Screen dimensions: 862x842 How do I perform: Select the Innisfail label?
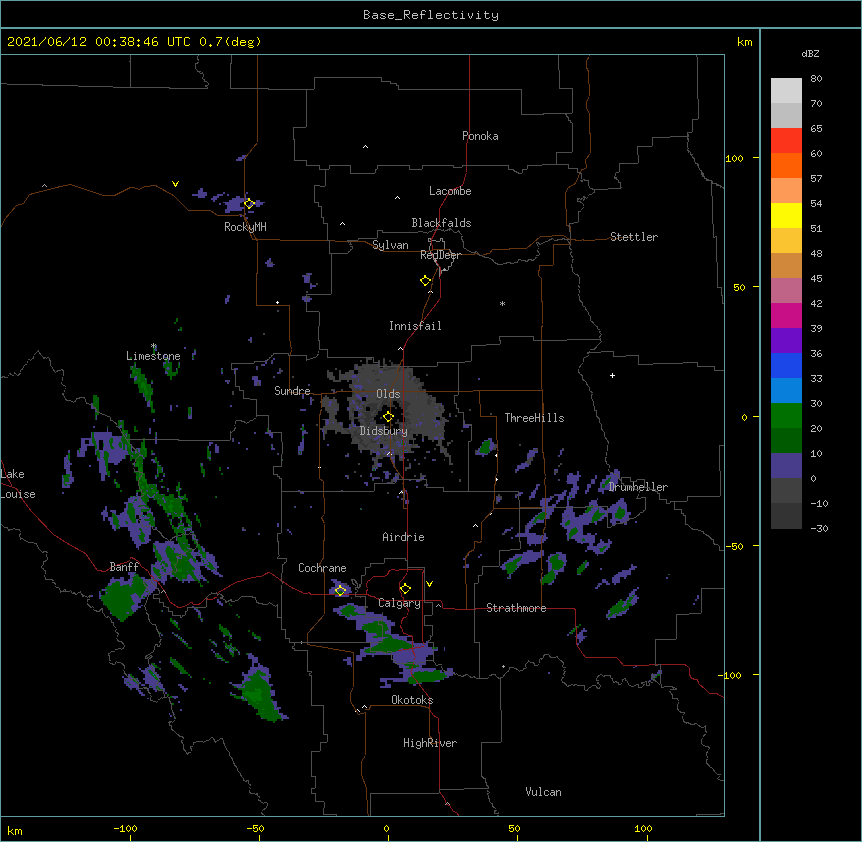click(415, 326)
